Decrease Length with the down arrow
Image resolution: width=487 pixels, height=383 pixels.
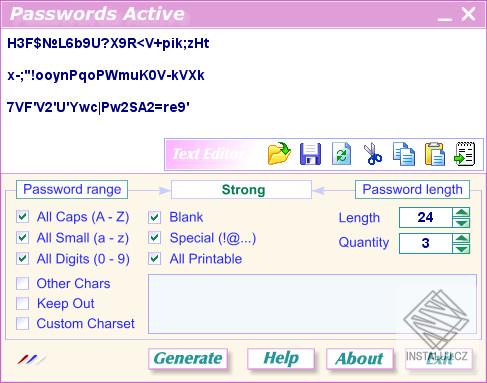pyautogui.click(x=461, y=223)
